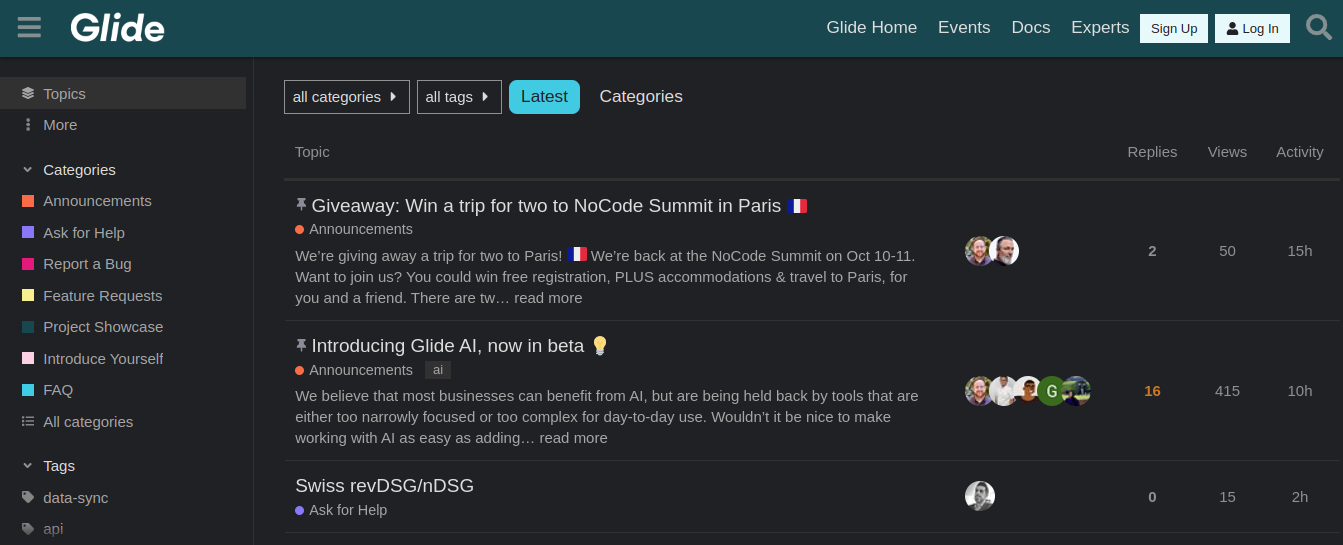Open More options with vertical dots
The width and height of the screenshot is (1343, 545).
coord(28,125)
